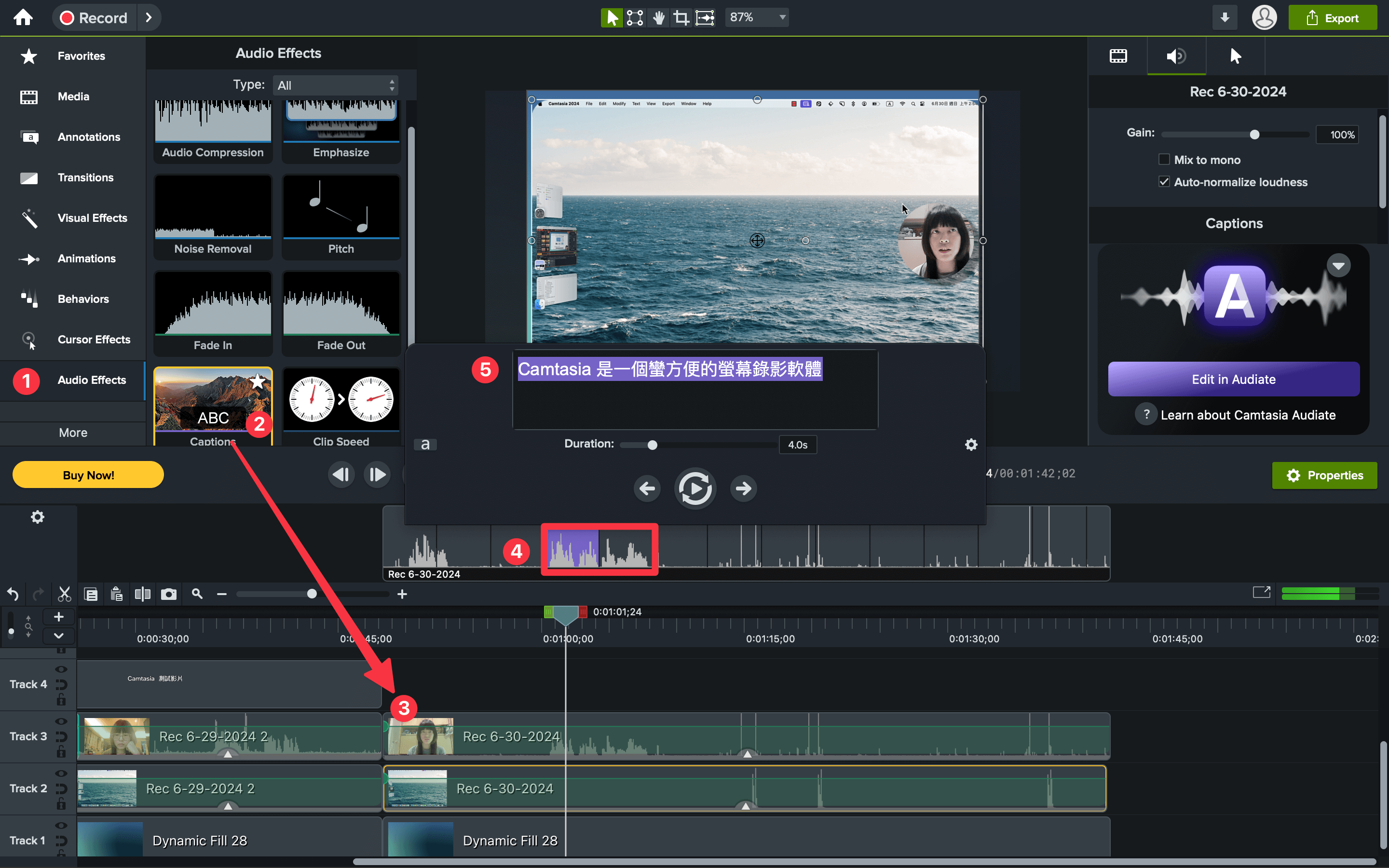Viewport: 1389px width, 868px height.
Task: Expand More tools in sidebar
Action: 73,432
